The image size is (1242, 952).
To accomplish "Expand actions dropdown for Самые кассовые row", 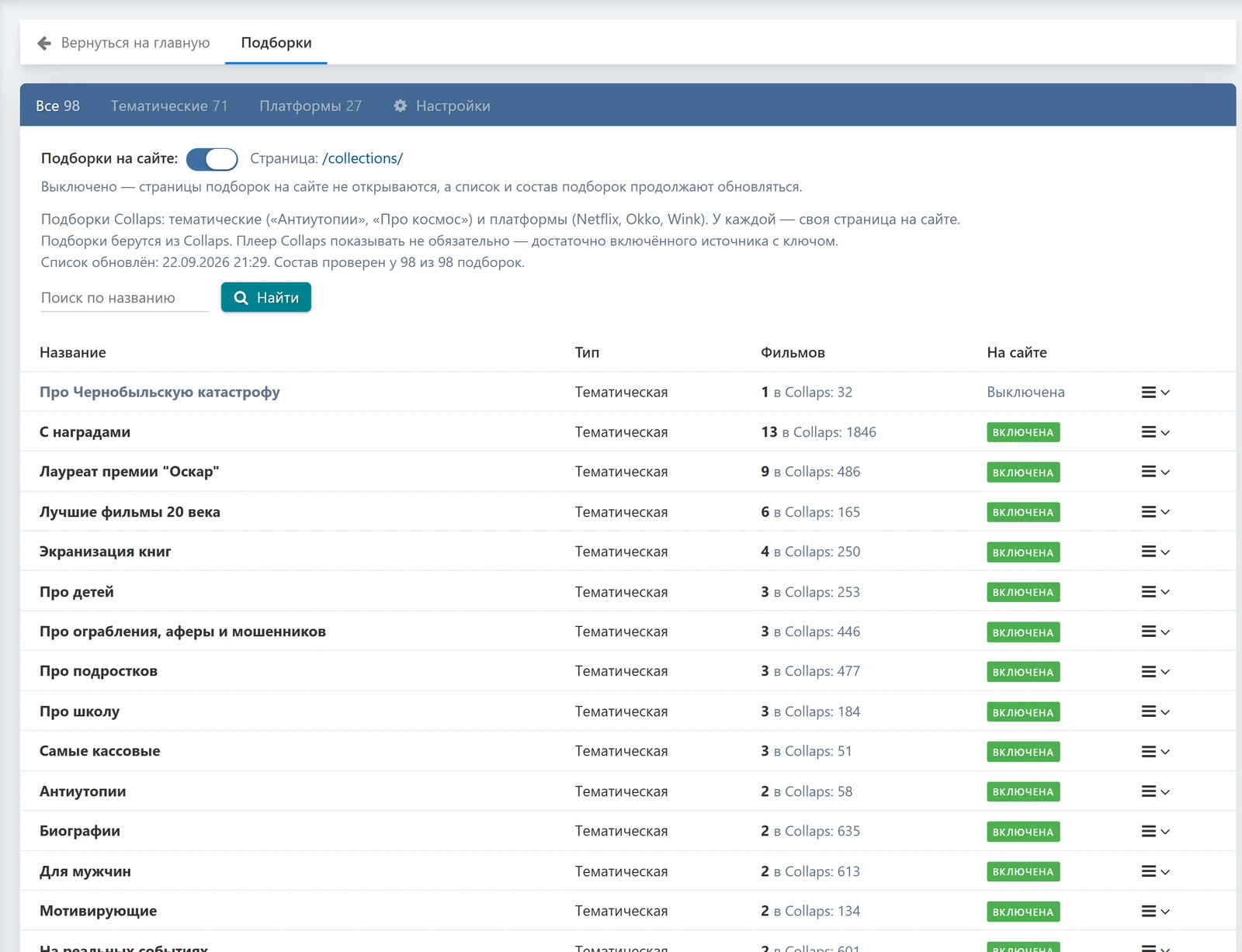I will 1155,752.
